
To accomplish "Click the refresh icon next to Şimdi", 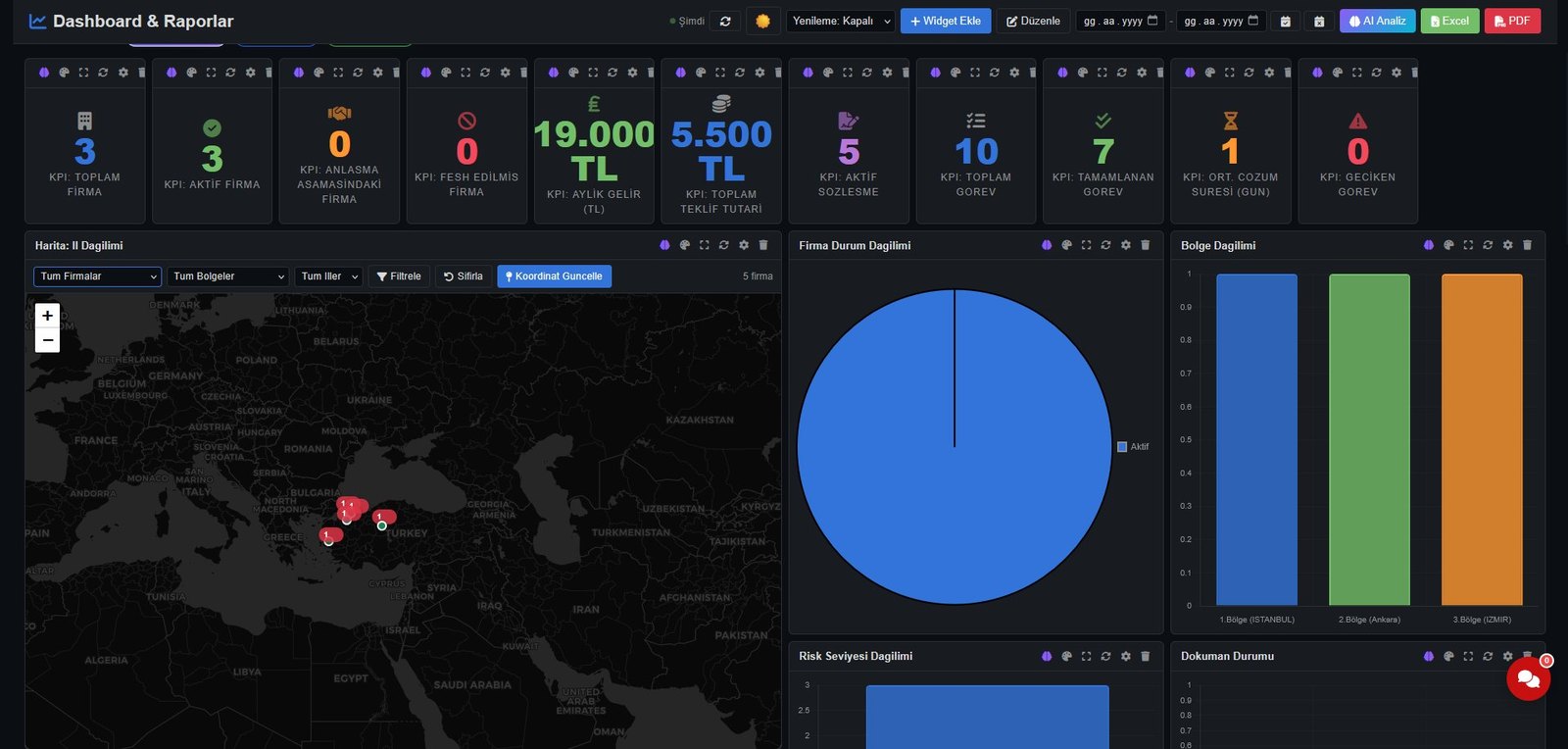I will pos(725,21).
